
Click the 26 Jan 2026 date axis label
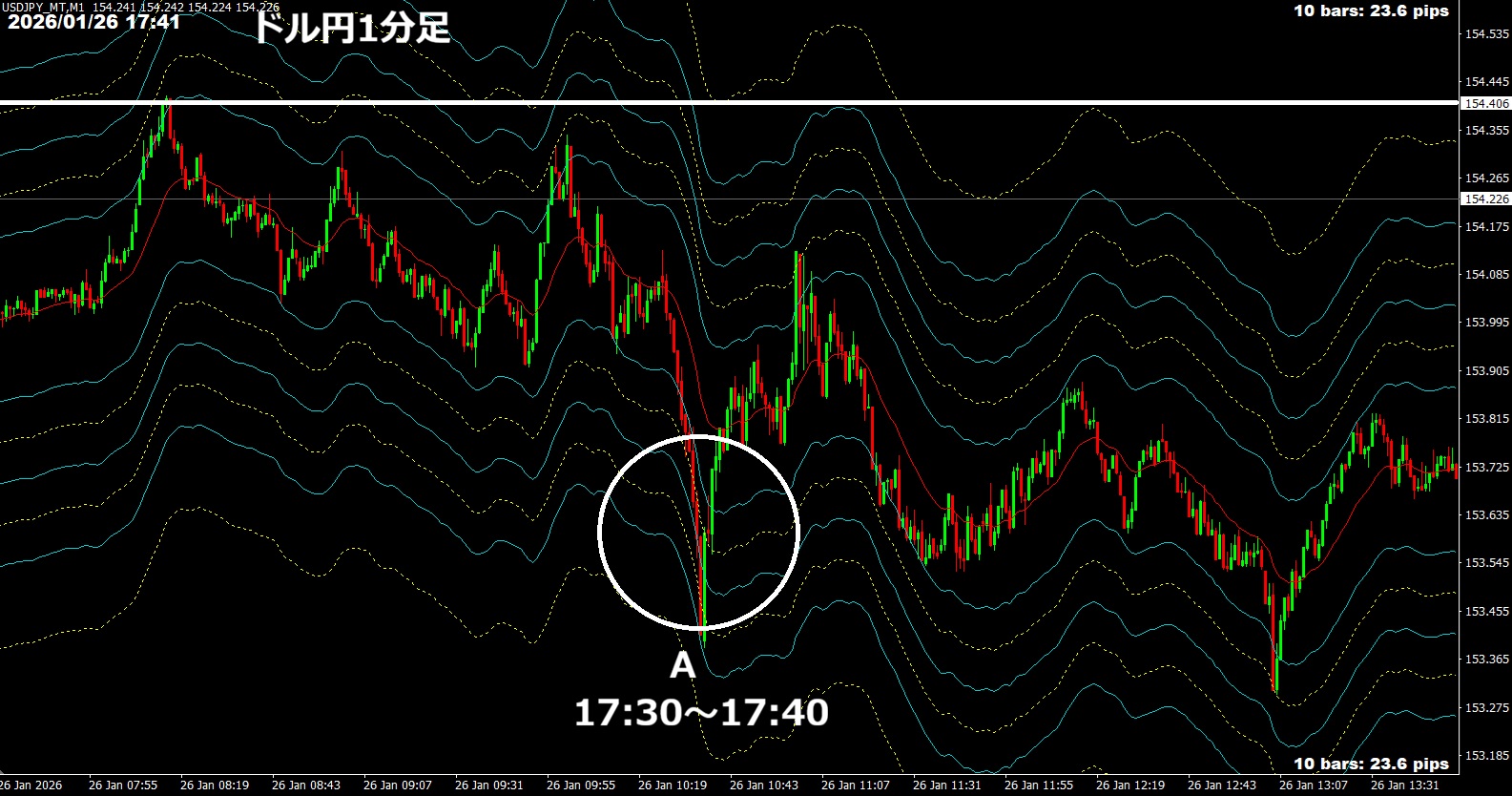point(31,786)
